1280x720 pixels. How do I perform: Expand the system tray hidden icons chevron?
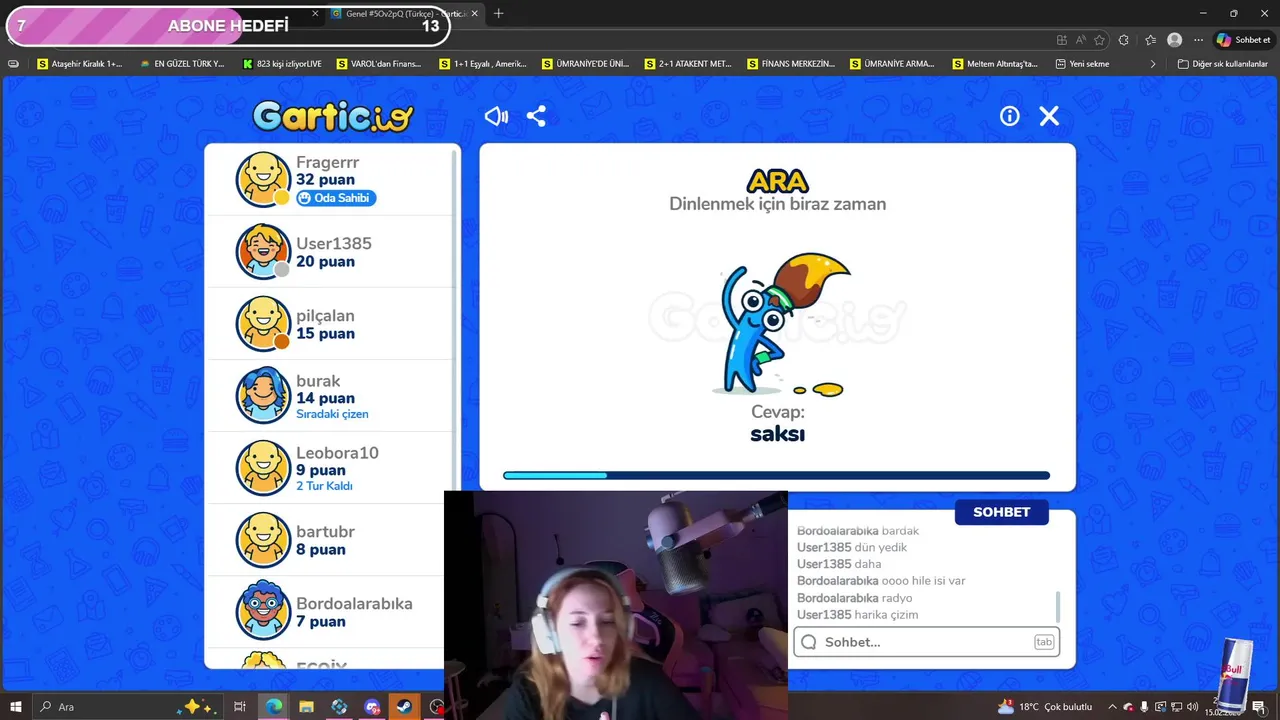coord(1112,707)
